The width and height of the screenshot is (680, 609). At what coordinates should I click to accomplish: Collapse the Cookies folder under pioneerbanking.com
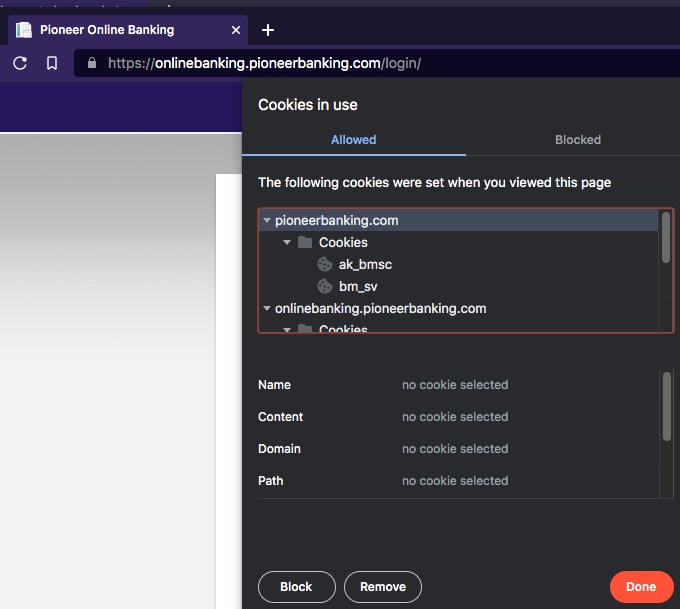click(287, 242)
